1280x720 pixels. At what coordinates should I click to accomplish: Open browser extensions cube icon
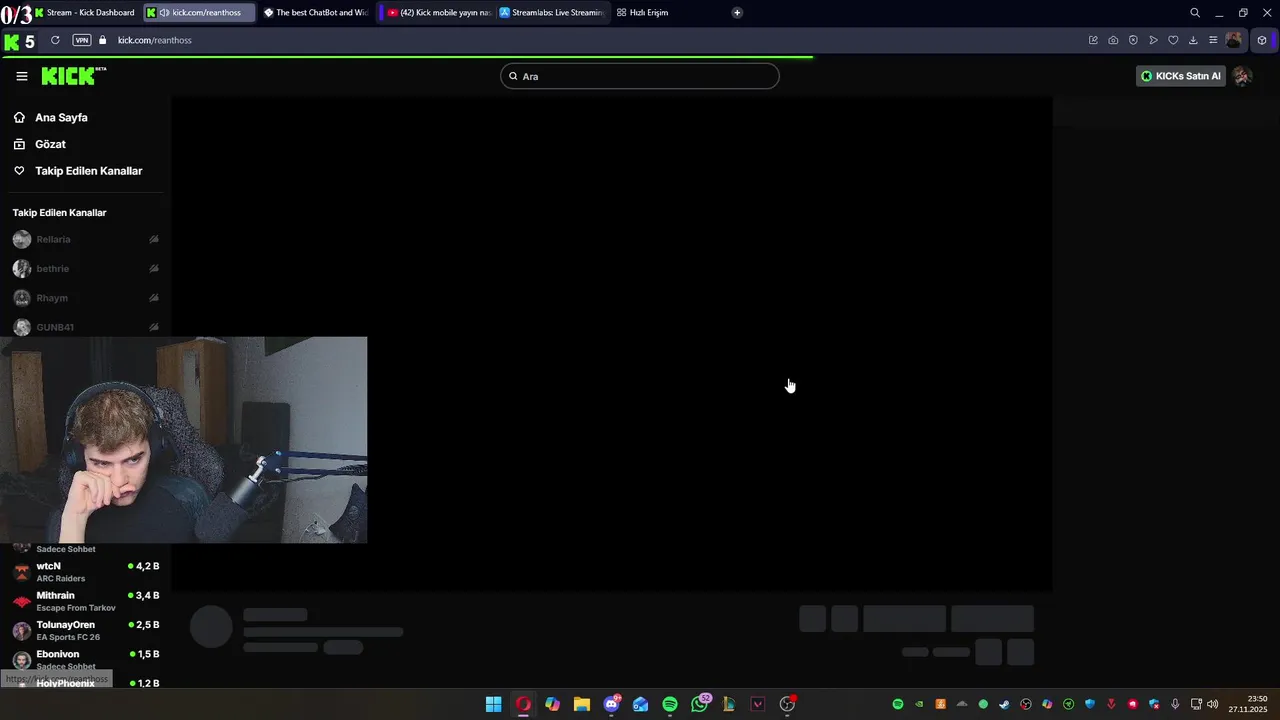(x=1262, y=40)
